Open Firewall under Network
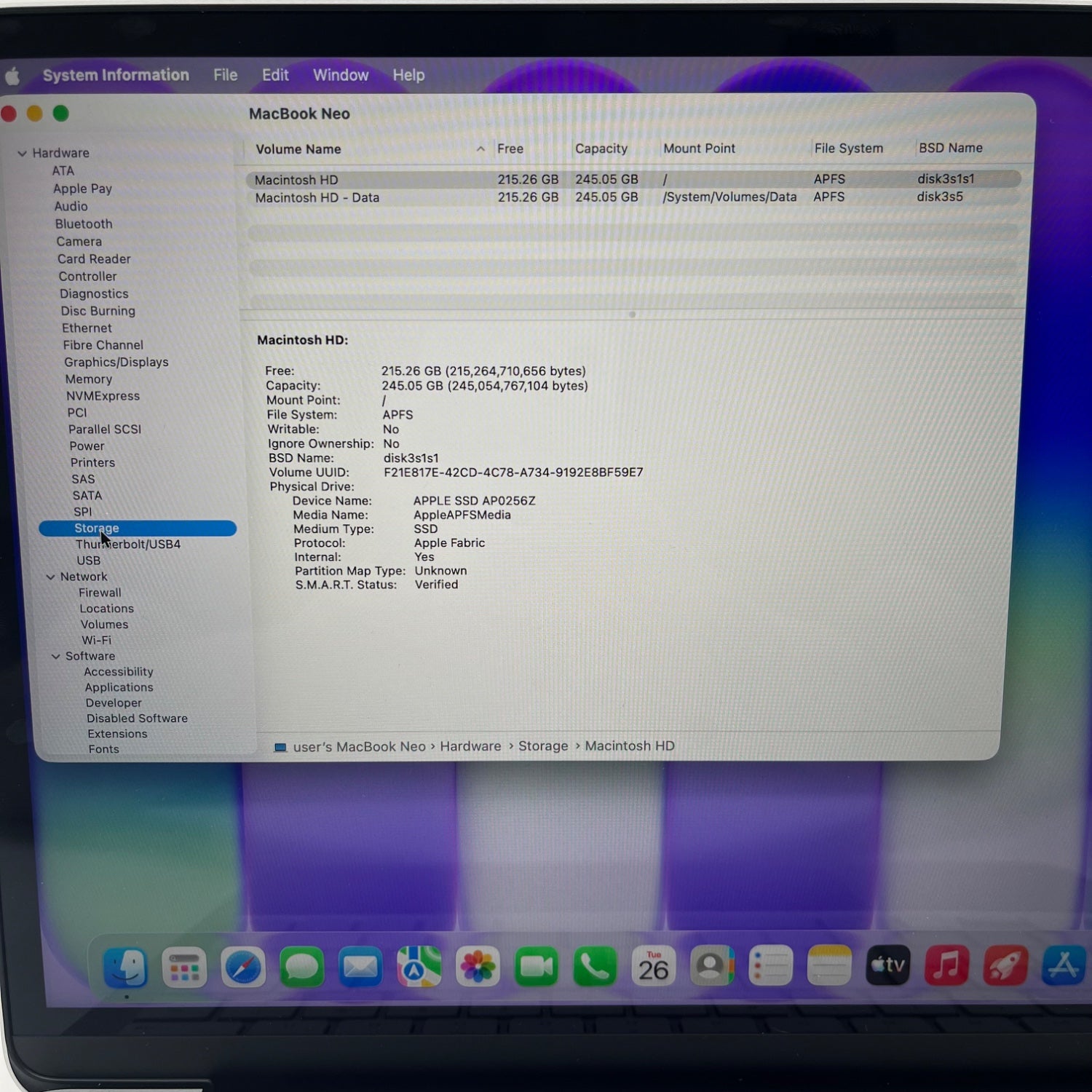The image size is (1092, 1092). (x=100, y=593)
